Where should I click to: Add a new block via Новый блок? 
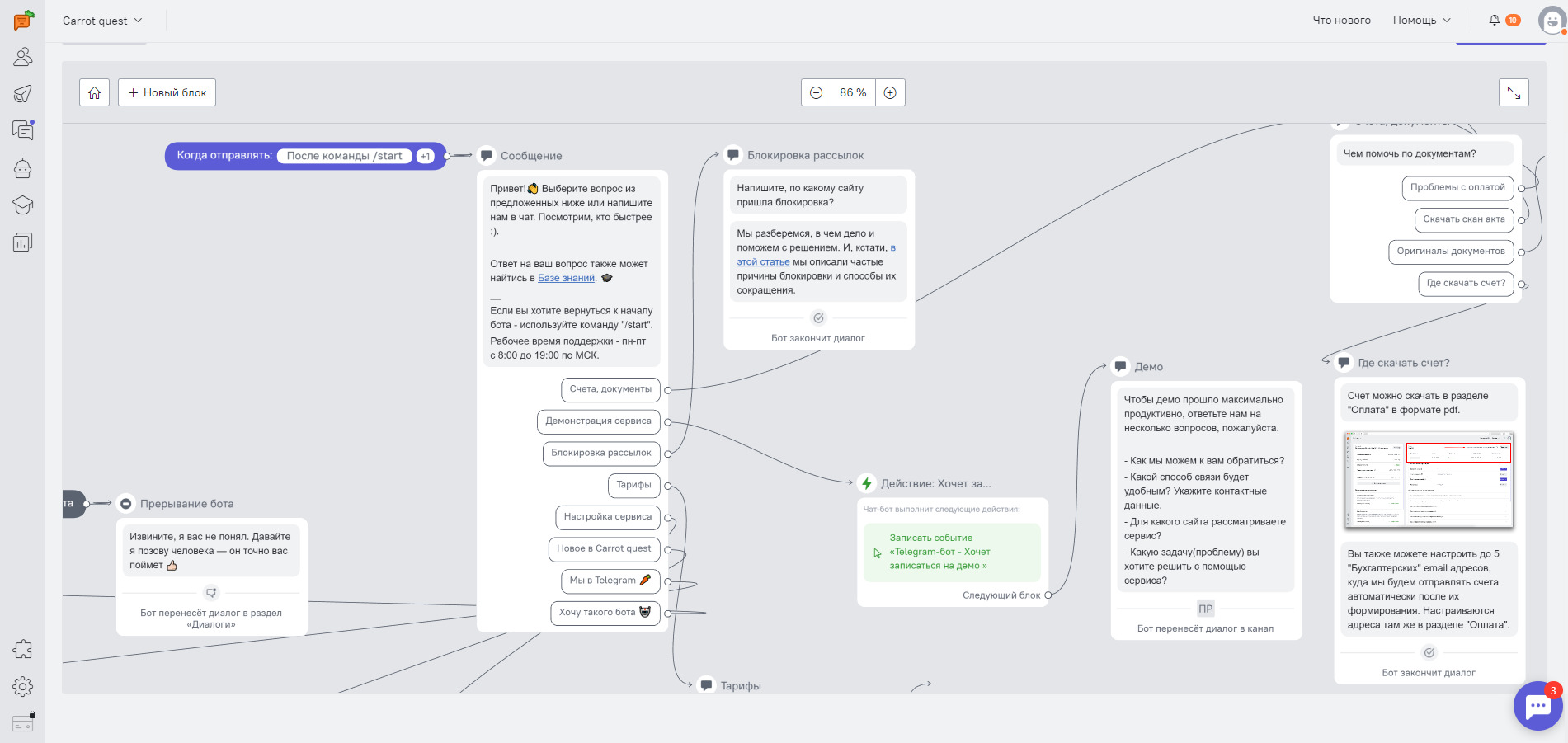pyautogui.click(x=167, y=92)
